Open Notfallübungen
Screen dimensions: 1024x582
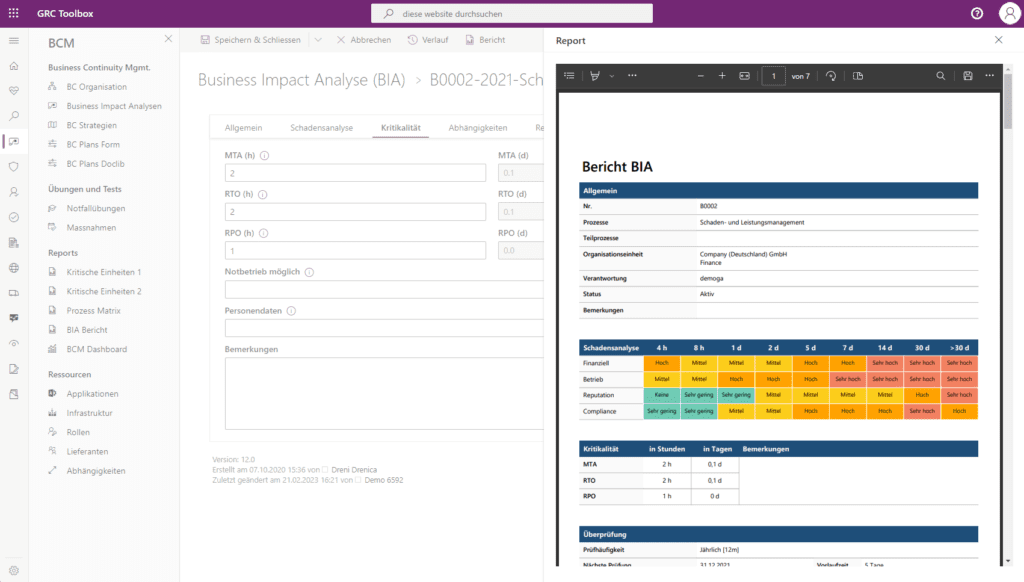pos(95,208)
